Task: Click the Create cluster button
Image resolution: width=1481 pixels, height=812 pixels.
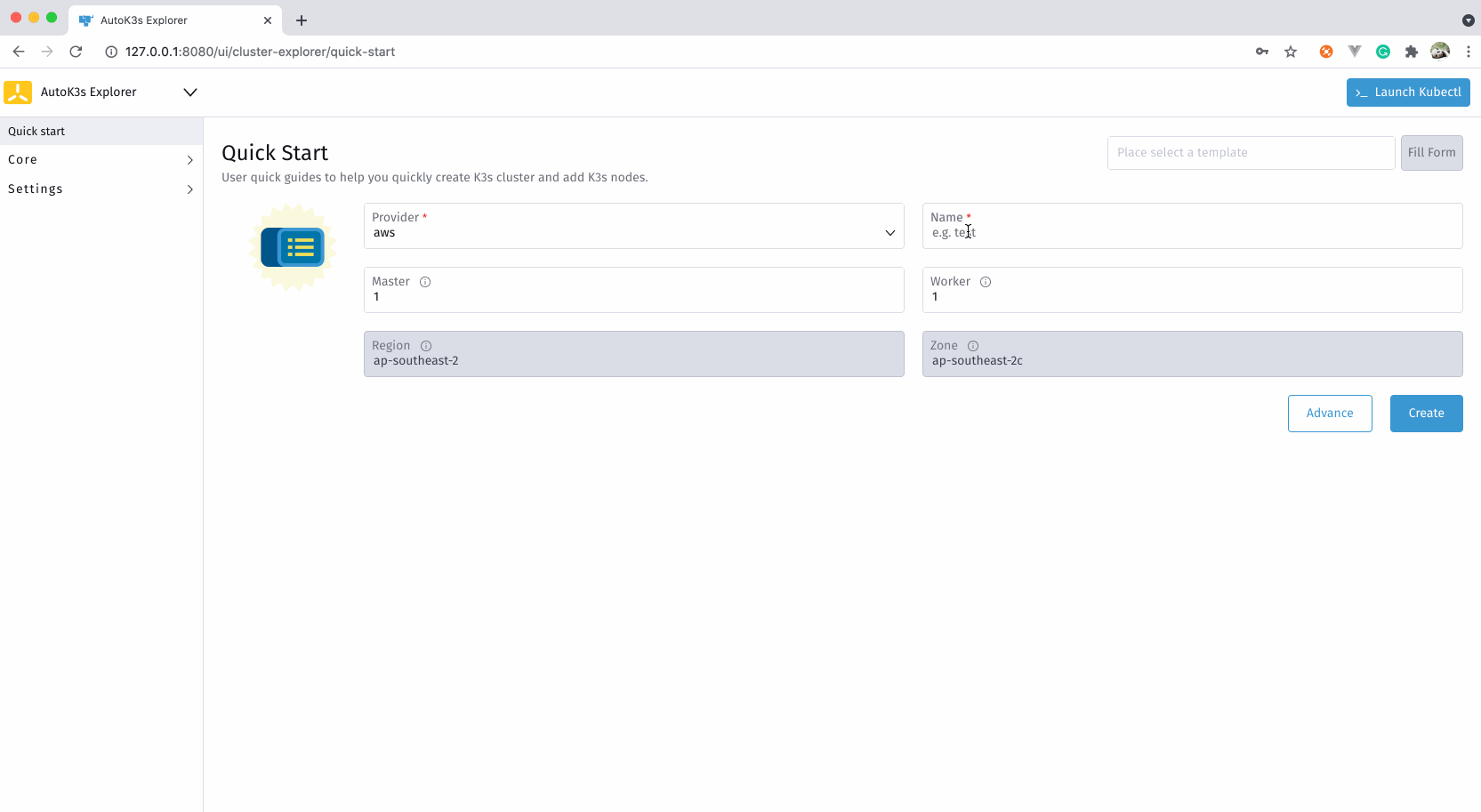Action: [1426, 414]
